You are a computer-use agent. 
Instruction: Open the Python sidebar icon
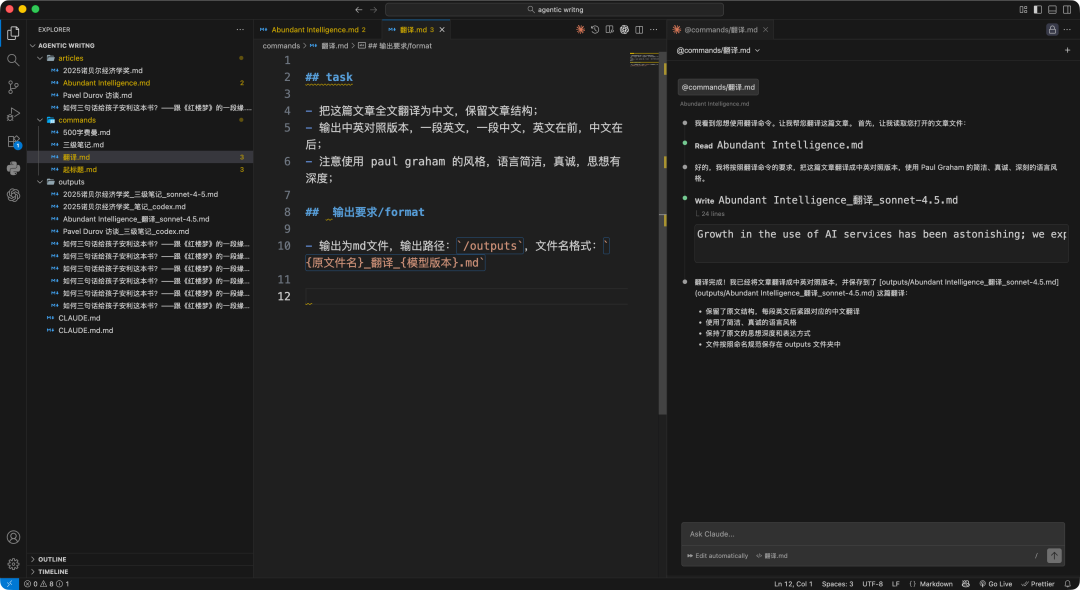click(13, 168)
